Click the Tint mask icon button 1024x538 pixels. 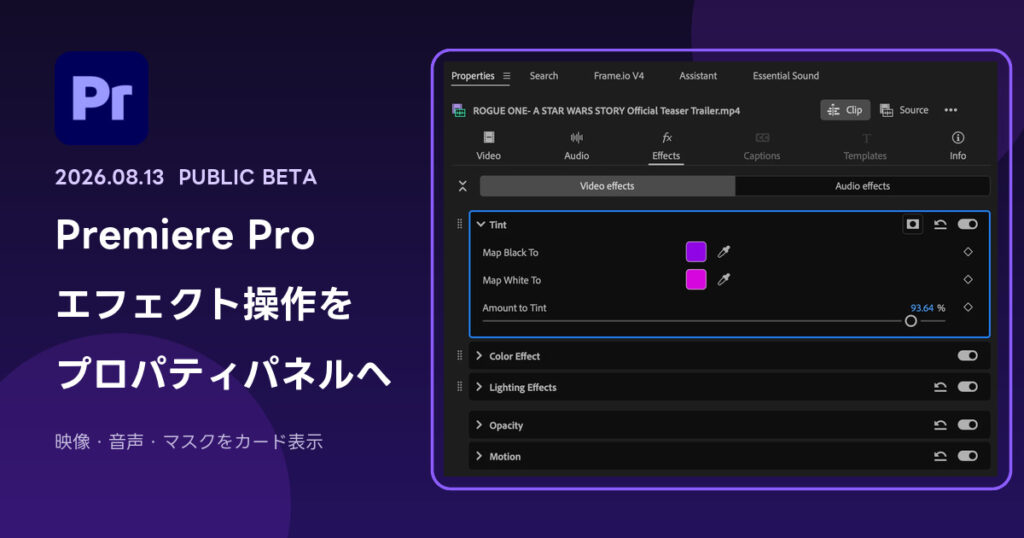pos(913,224)
